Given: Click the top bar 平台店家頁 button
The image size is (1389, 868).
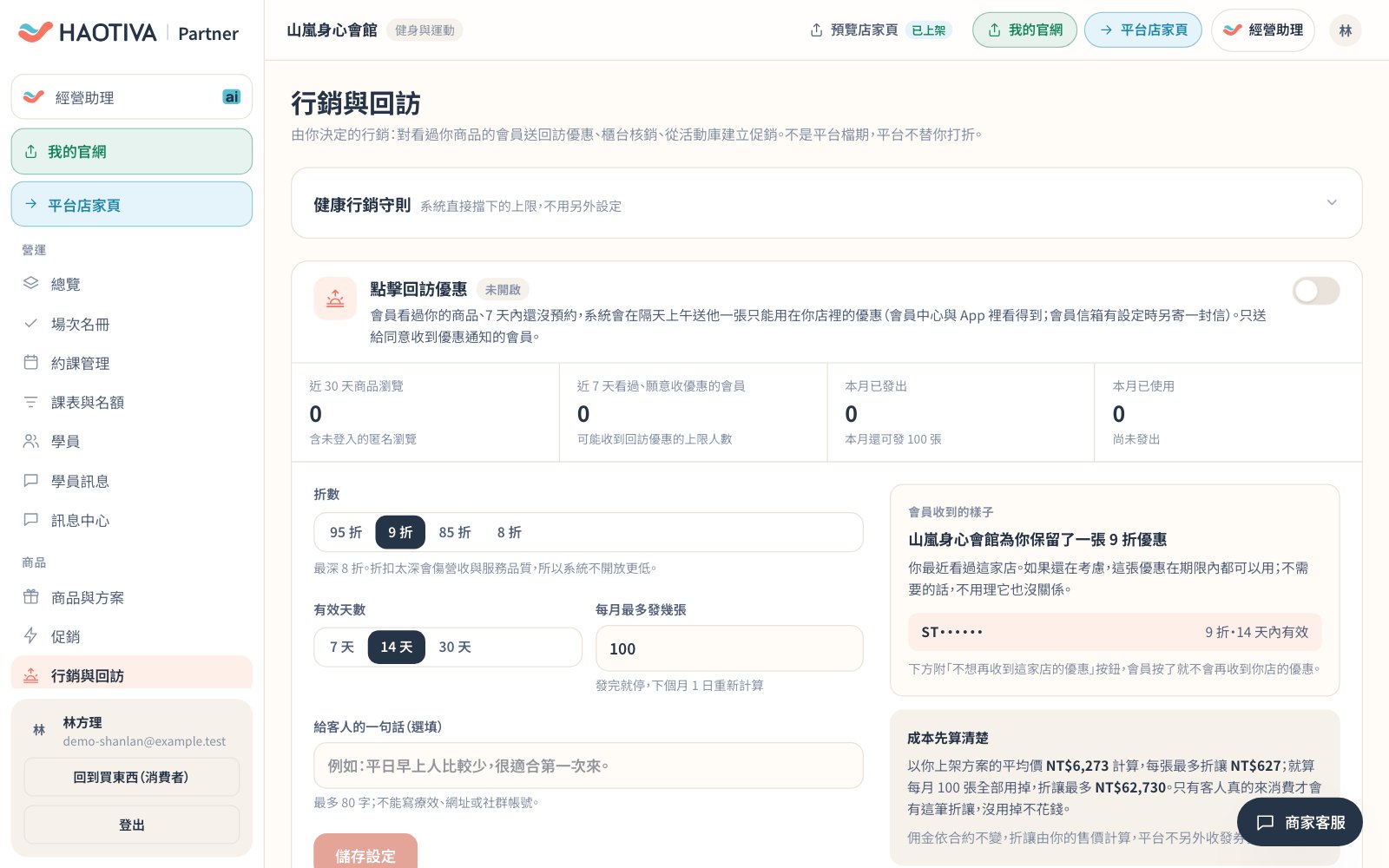Looking at the screenshot, I should pyautogui.click(x=1143, y=30).
